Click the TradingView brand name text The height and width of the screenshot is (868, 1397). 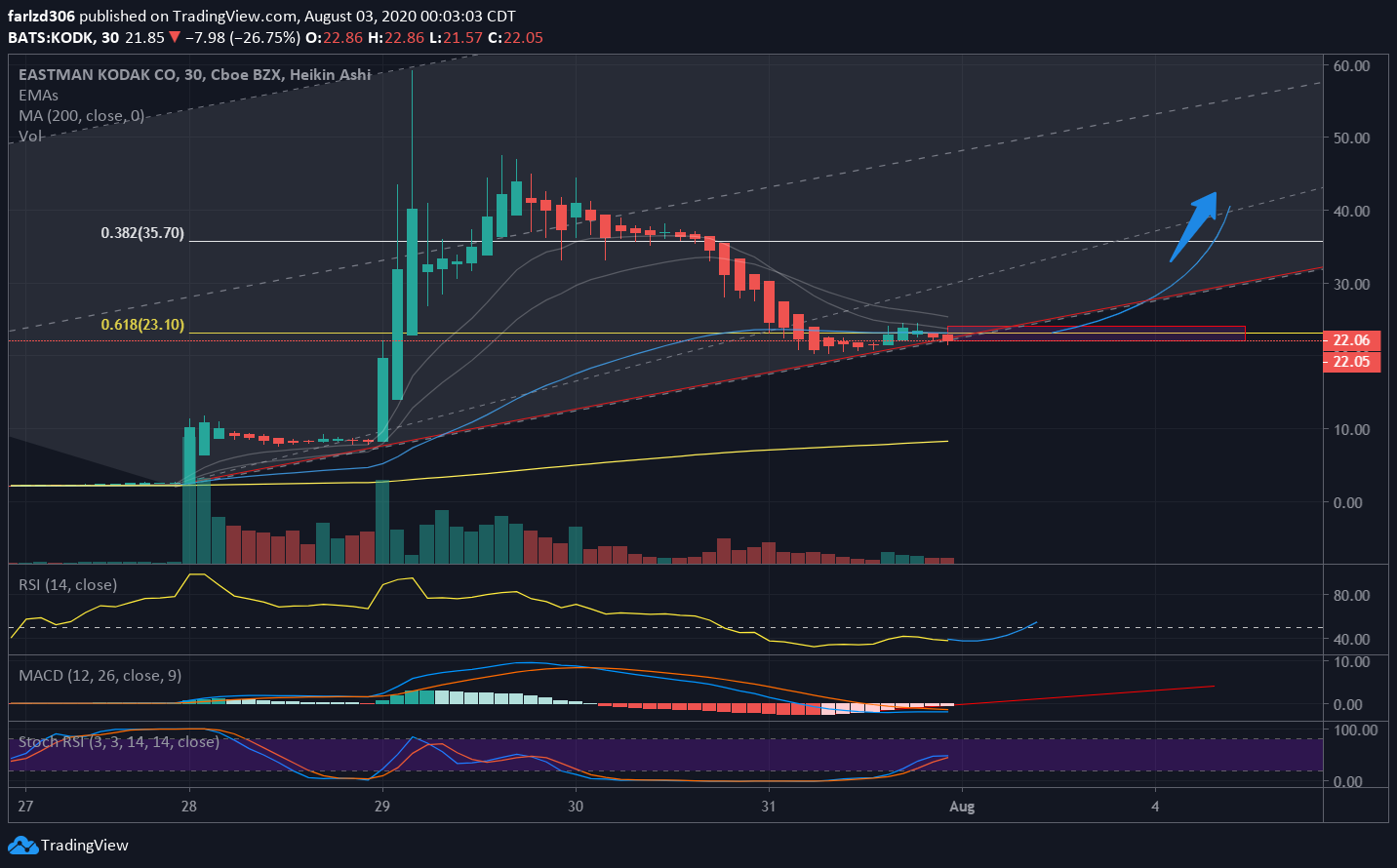pos(85,845)
